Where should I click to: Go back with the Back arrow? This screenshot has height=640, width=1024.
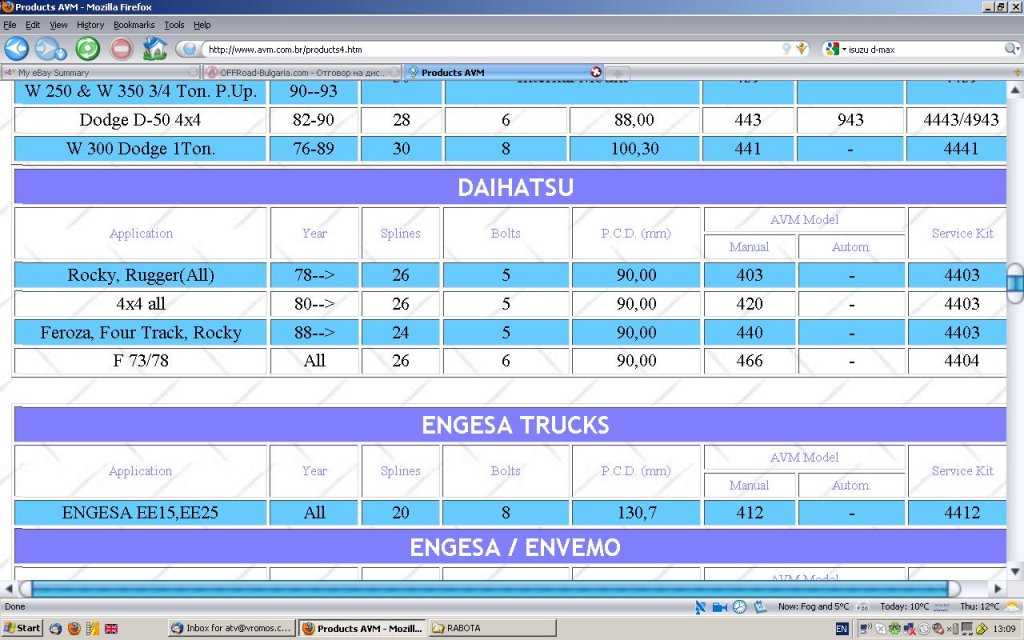coord(16,49)
